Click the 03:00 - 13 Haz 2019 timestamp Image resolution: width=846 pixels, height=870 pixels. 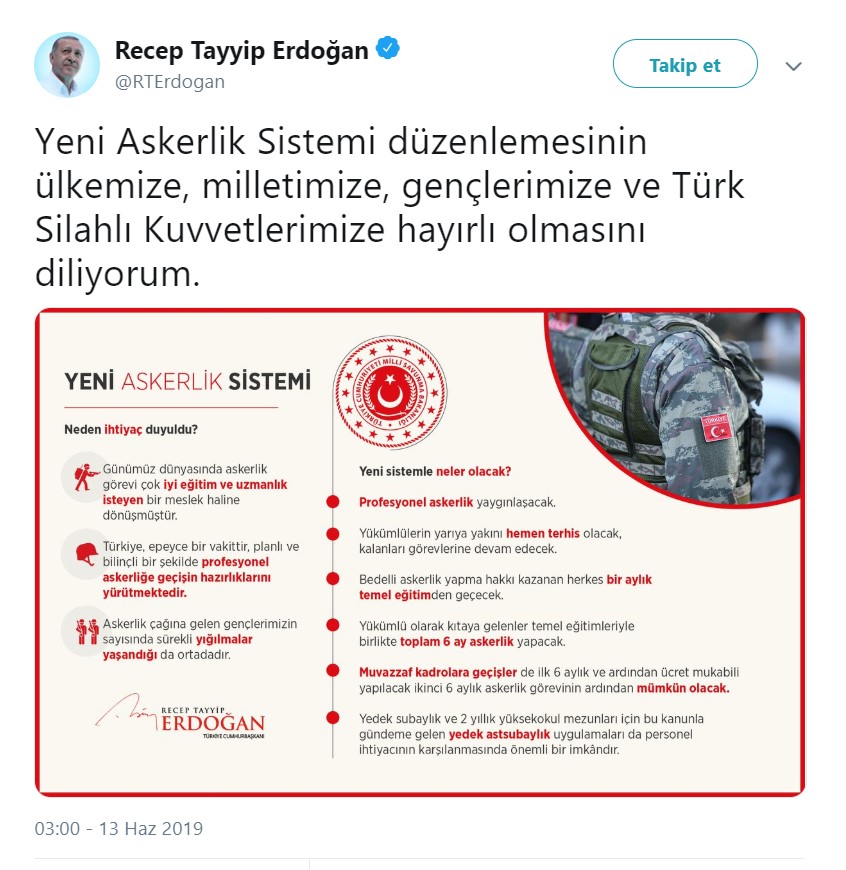click(x=119, y=828)
